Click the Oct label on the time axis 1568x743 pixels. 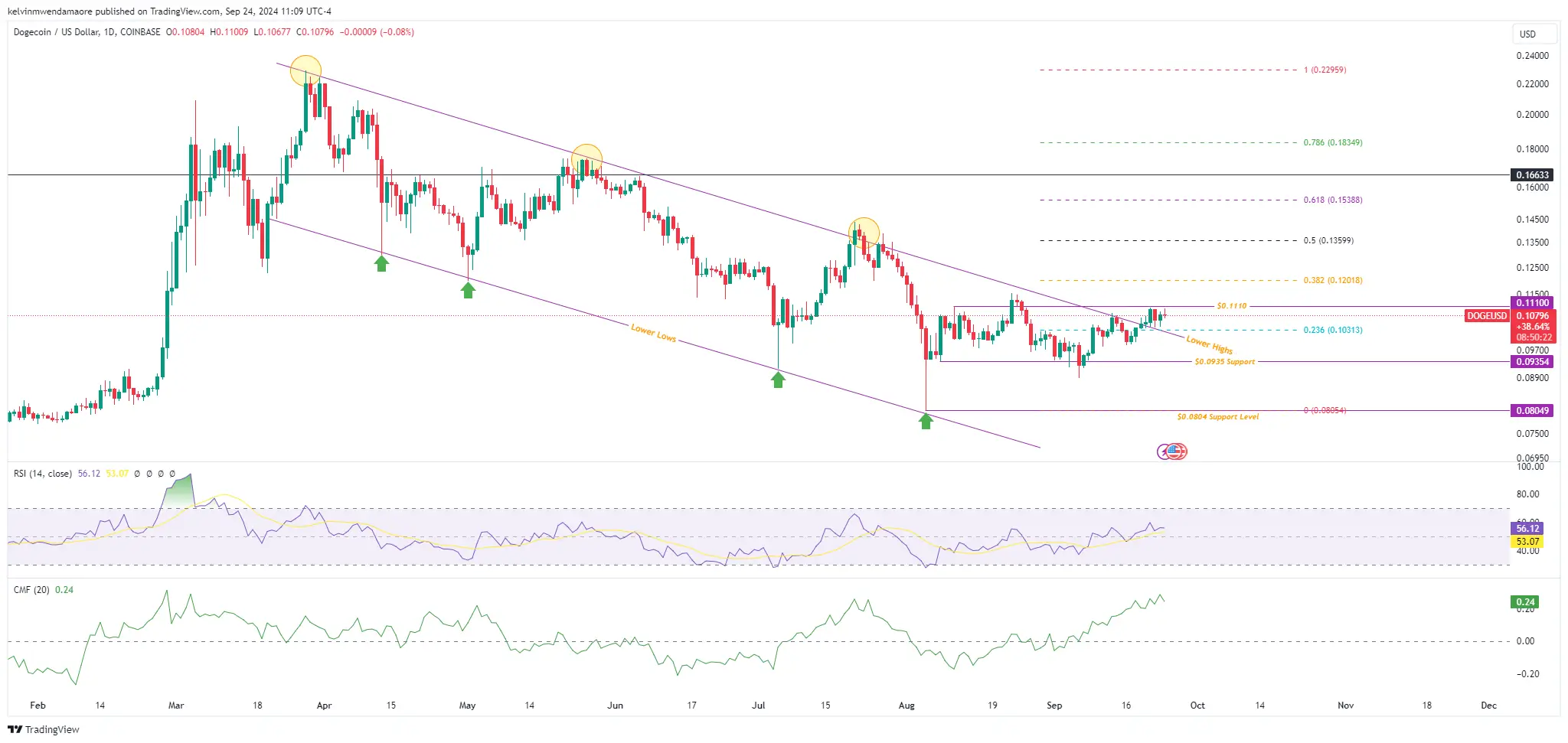point(1197,706)
